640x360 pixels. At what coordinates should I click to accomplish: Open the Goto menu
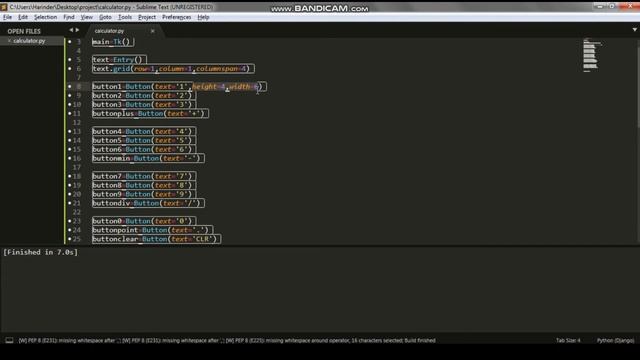105,17
